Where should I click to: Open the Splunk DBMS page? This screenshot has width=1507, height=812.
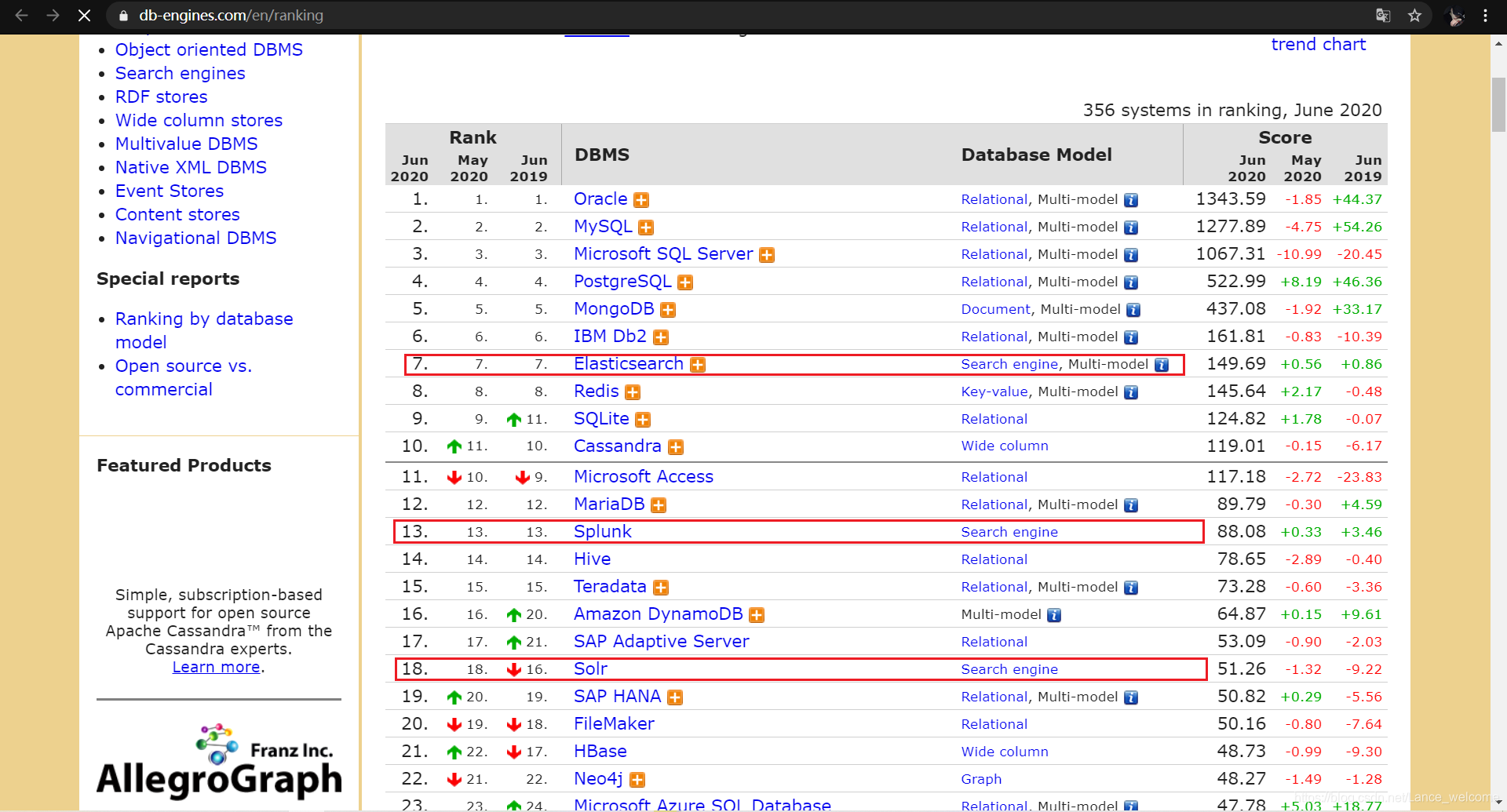(603, 531)
